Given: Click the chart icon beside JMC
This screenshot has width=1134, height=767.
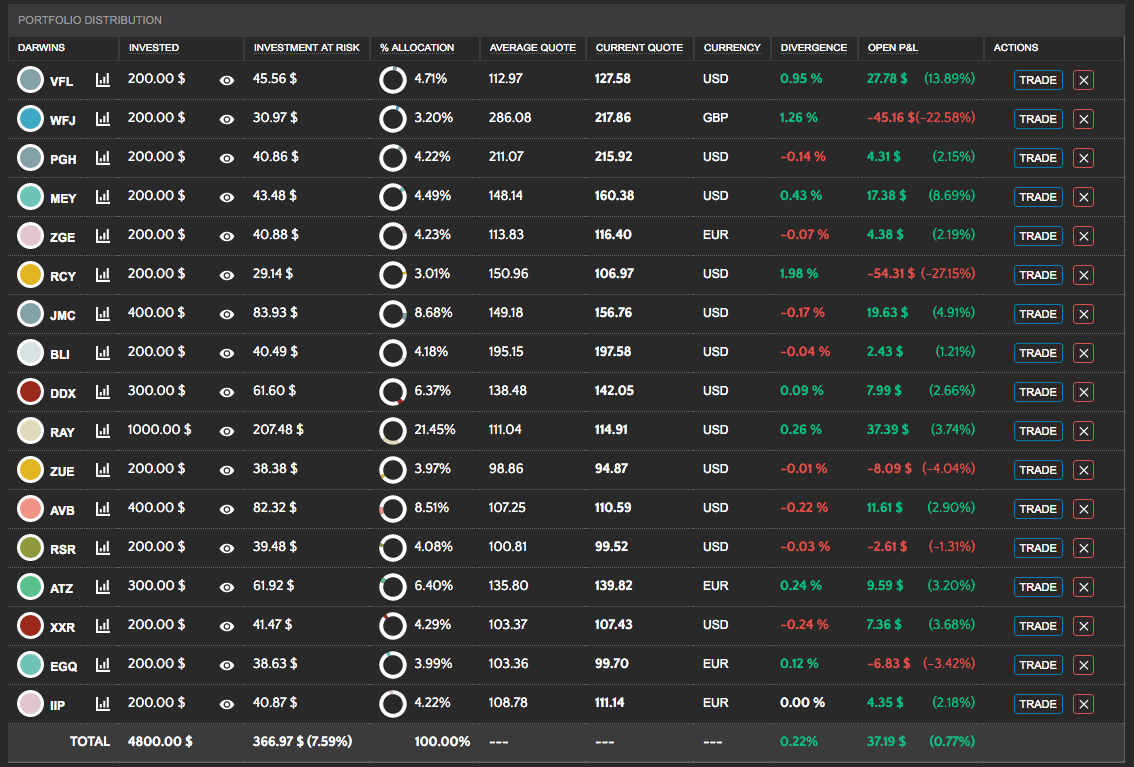Looking at the screenshot, I should 103,314.
